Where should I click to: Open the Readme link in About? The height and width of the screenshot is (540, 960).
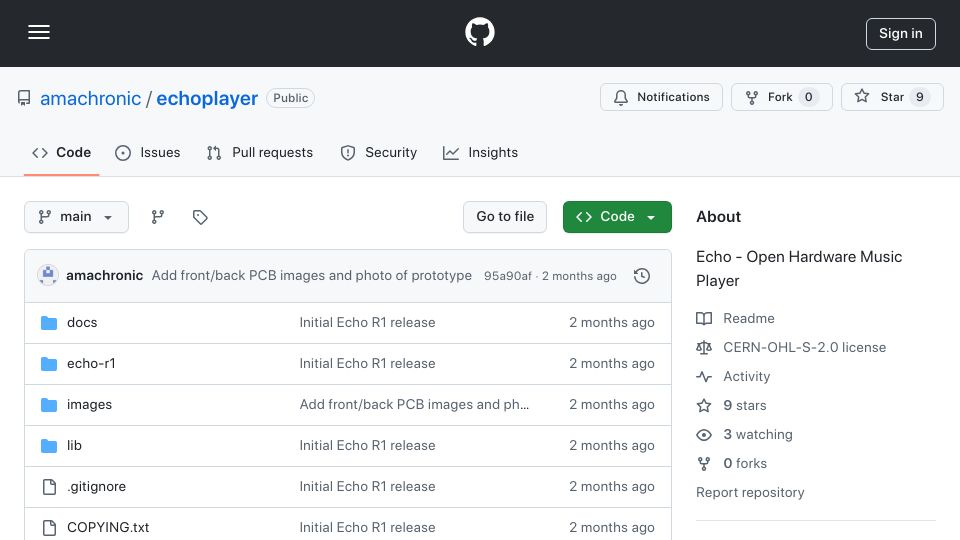pyautogui.click(x=749, y=318)
